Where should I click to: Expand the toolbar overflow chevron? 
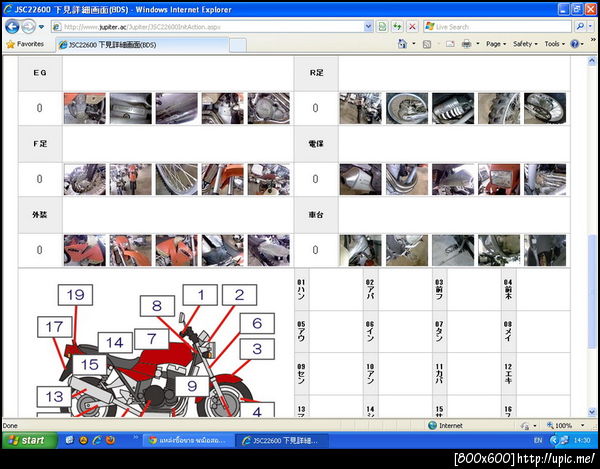593,39
